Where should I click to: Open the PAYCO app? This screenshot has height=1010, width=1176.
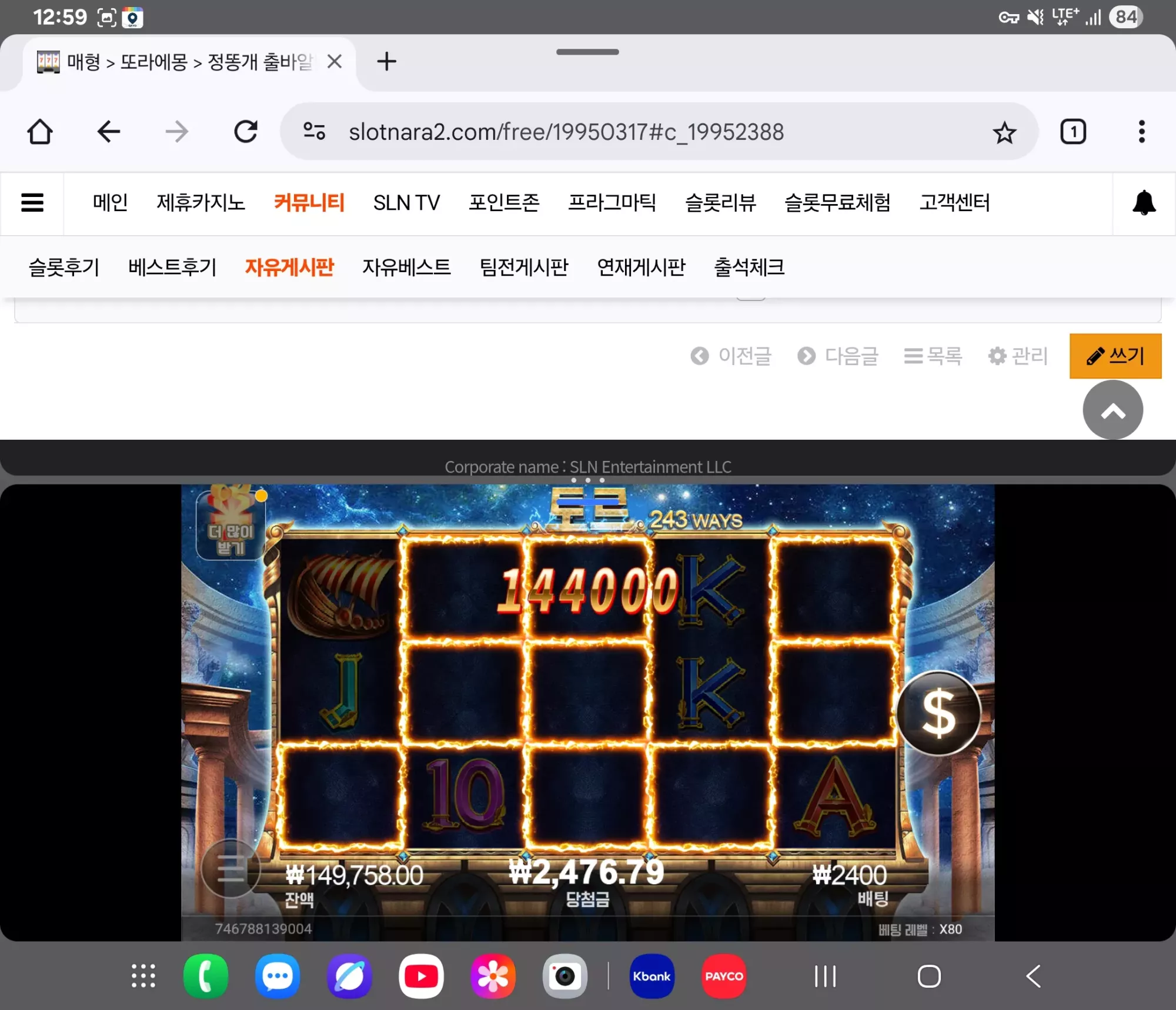point(724,976)
